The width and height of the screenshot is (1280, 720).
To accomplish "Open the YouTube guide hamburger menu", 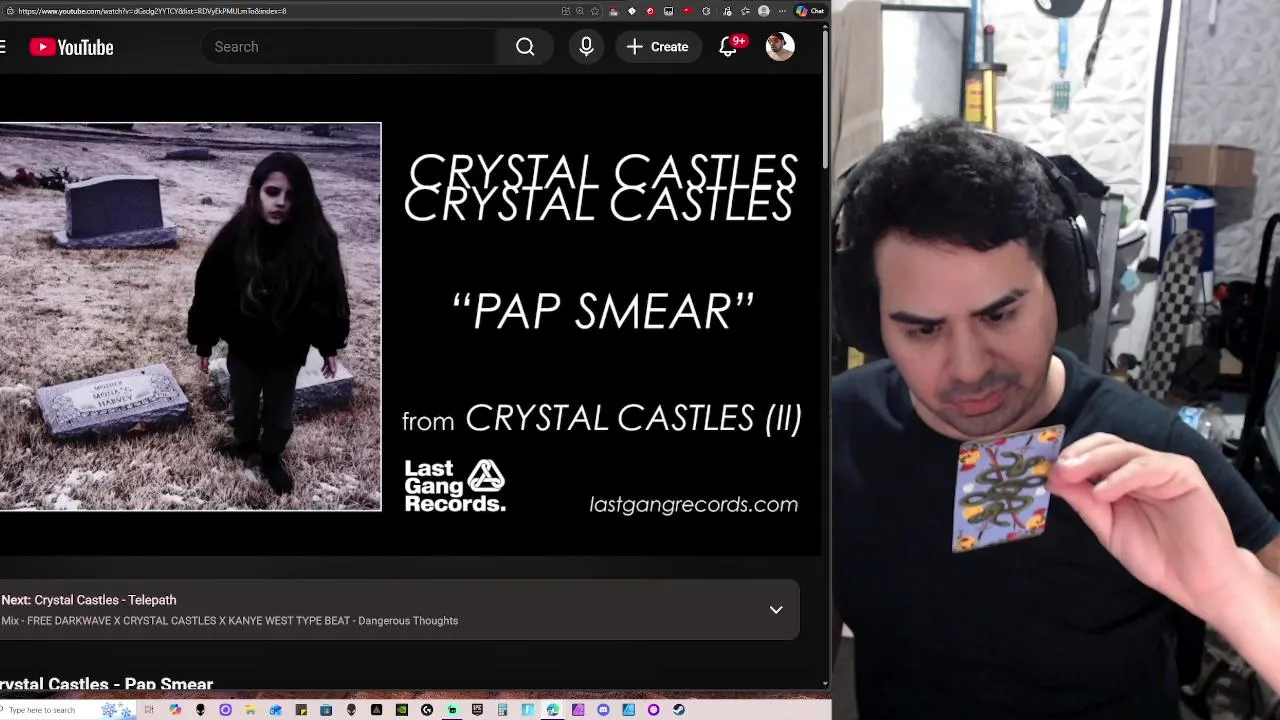I will [3, 47].
